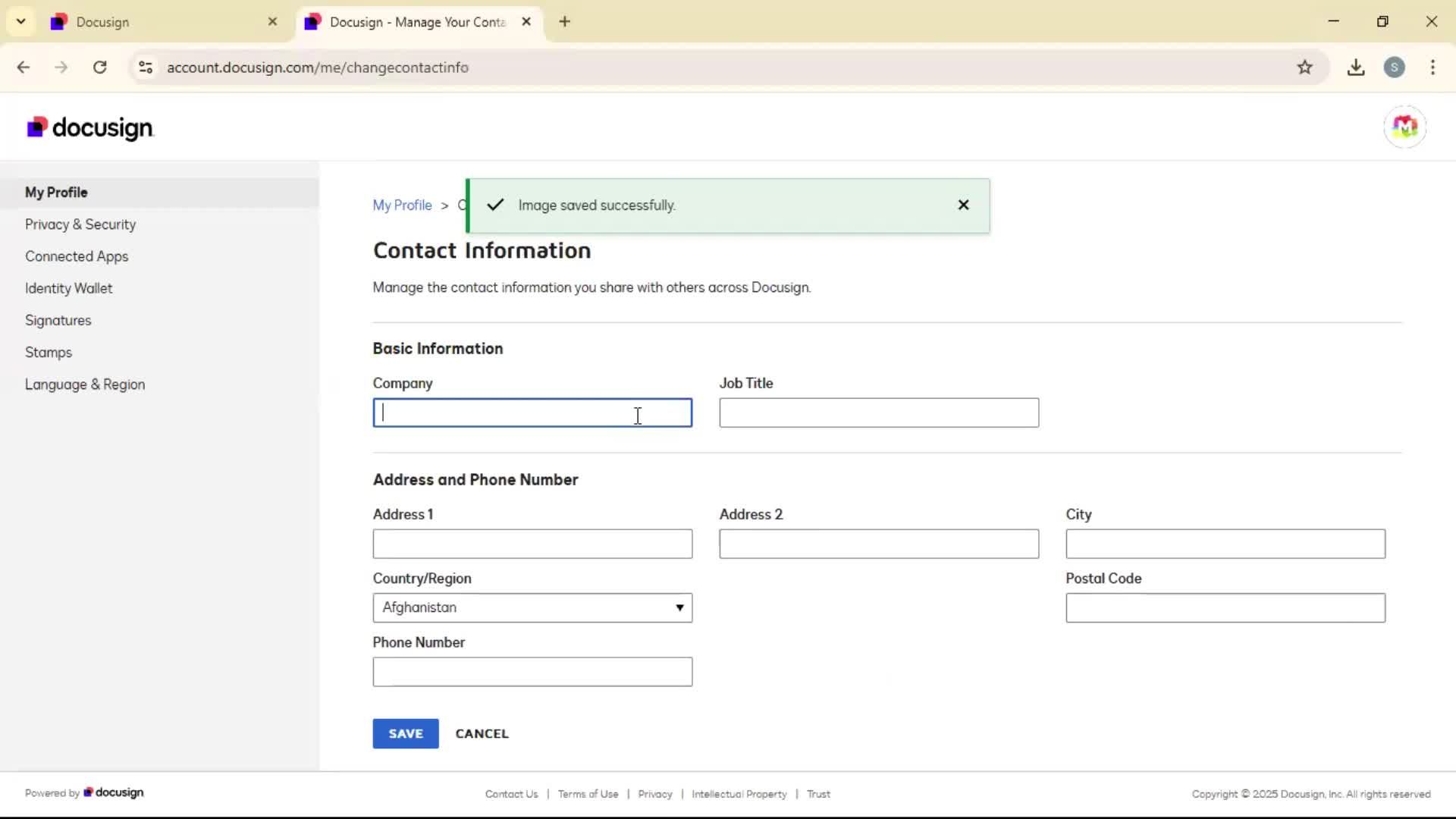Click the Job Title field
This screenshot has width=1456, height=819.
[x=879, y=413]
